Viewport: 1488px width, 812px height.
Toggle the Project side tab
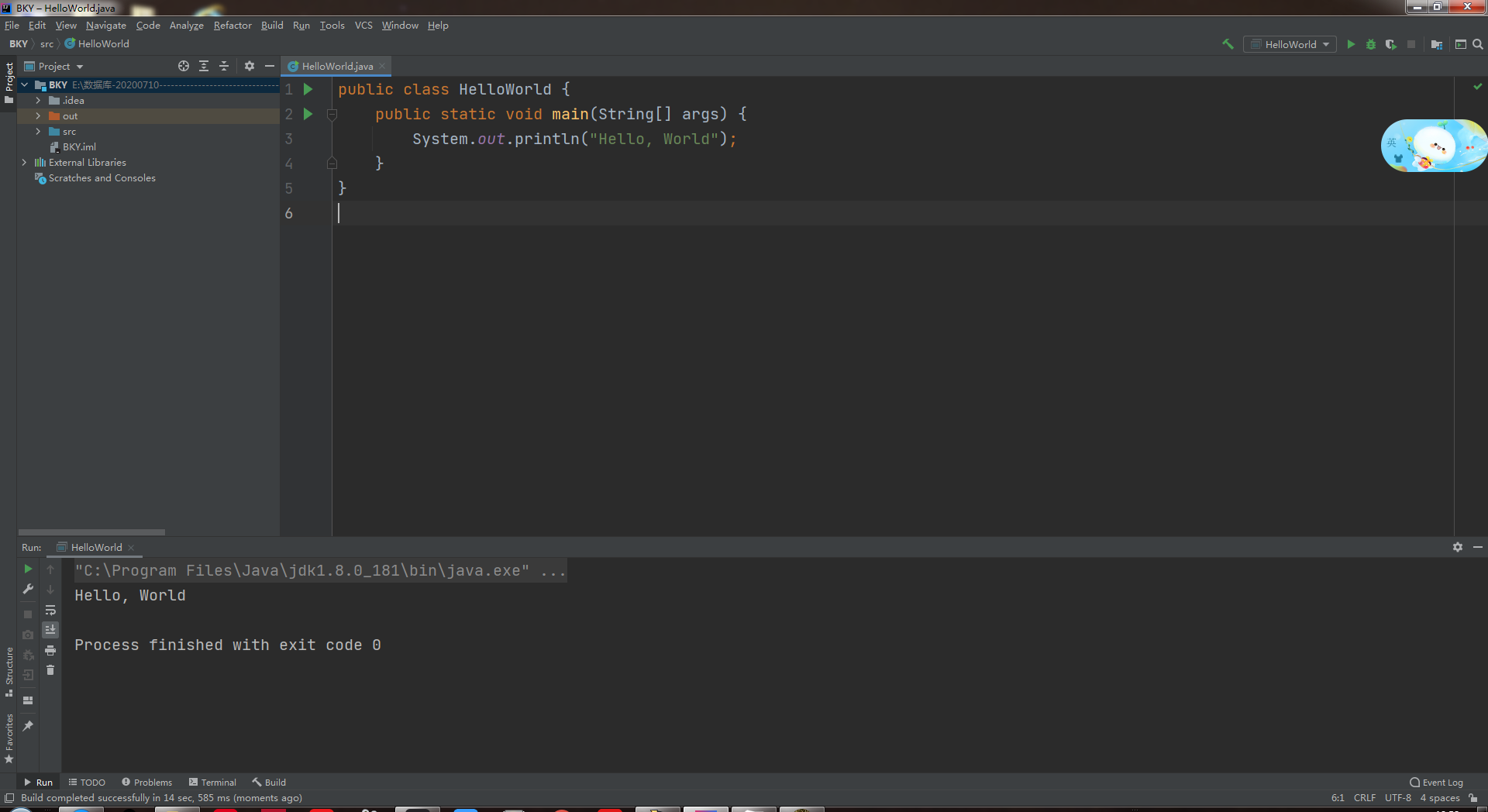point(9,82)
